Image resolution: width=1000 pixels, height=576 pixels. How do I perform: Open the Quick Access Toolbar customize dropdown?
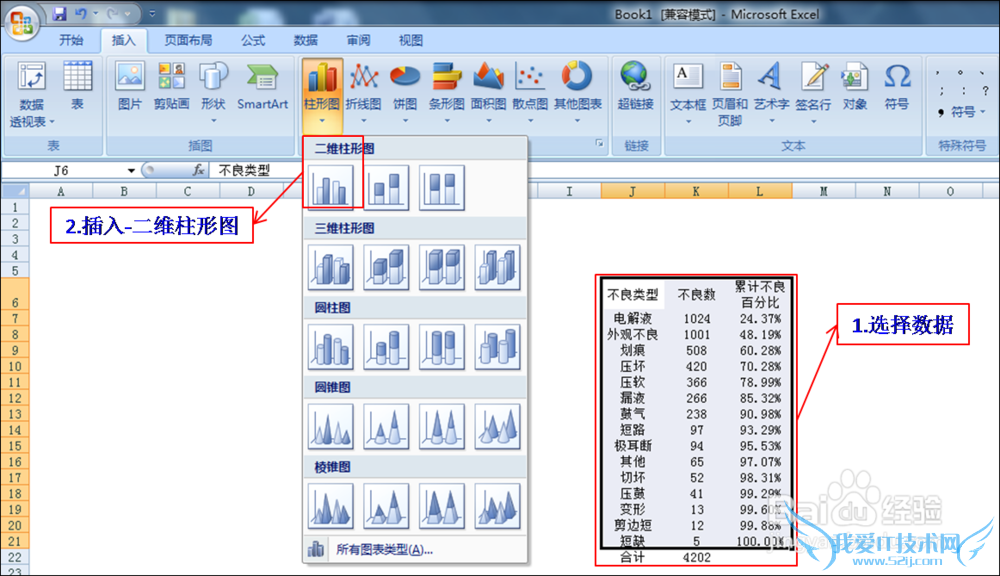pyautogui.click(x=152, y=13)
